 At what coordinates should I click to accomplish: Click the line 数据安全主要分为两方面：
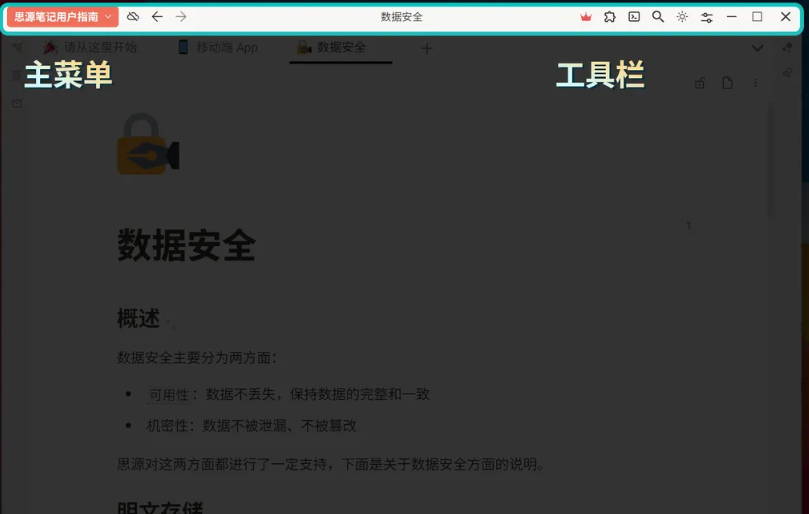pos(197,358)
